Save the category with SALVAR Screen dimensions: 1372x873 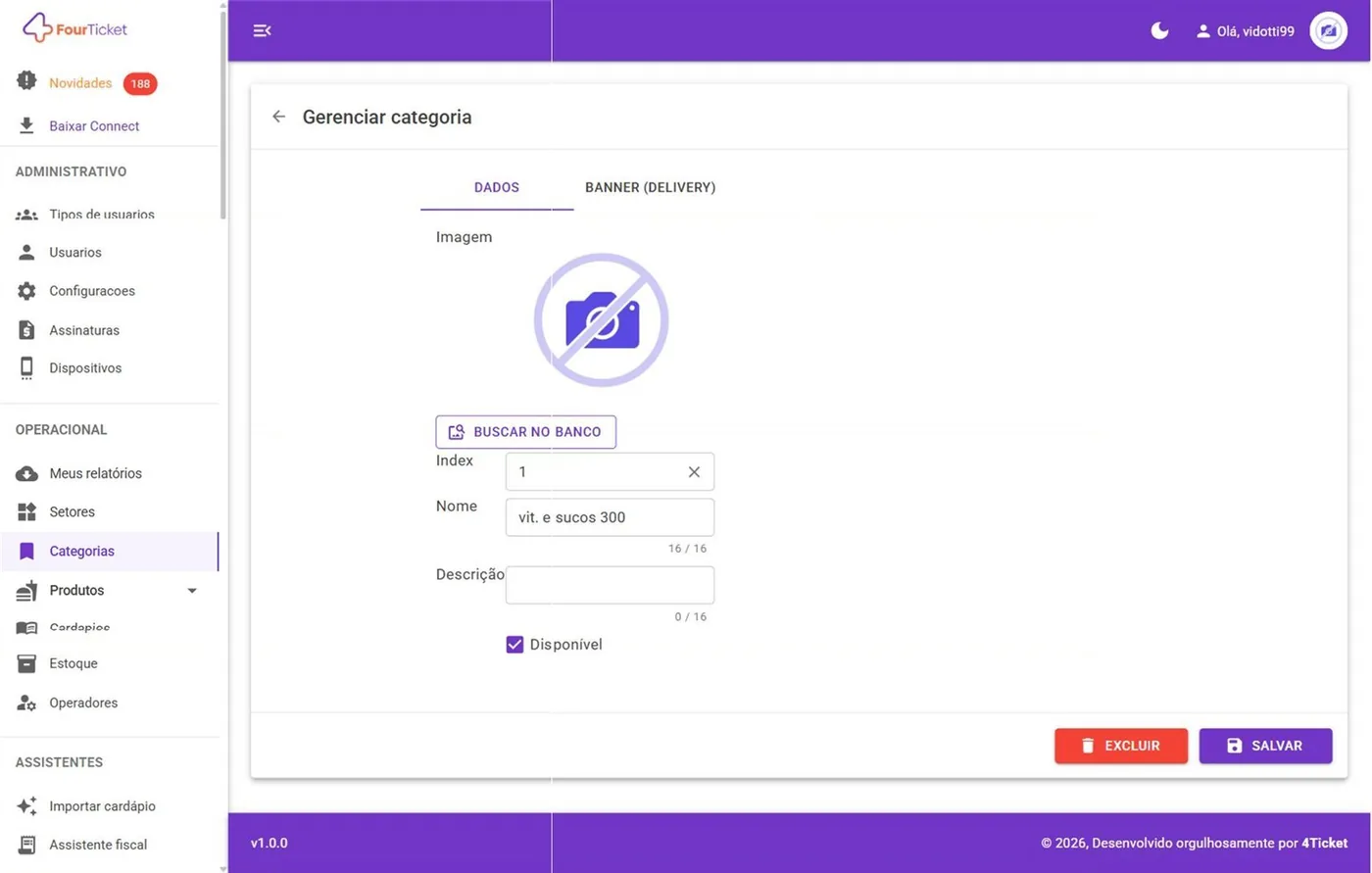click(x=1265, y=746)
